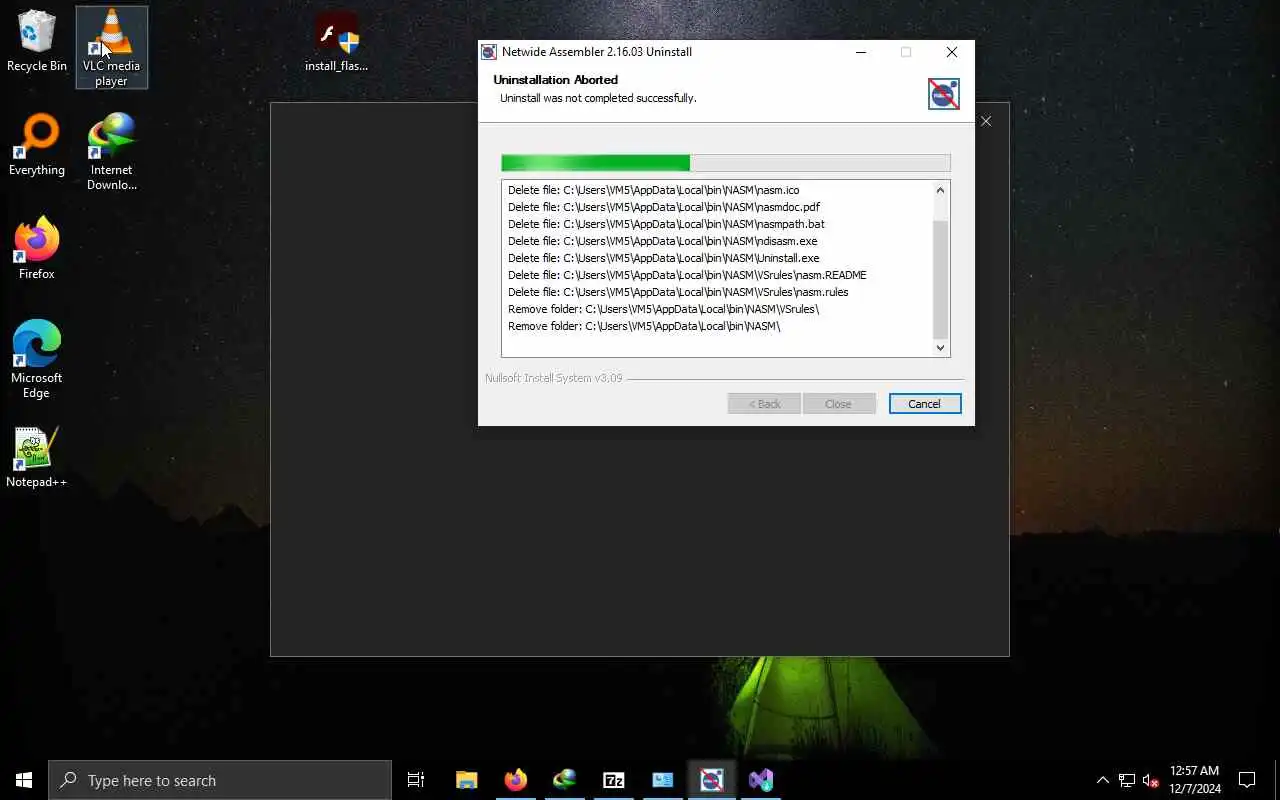The height and width of the screenshot is (800, 1280).
Task: Click the NASM uninstaller header logo
Action: coord(943,94)
